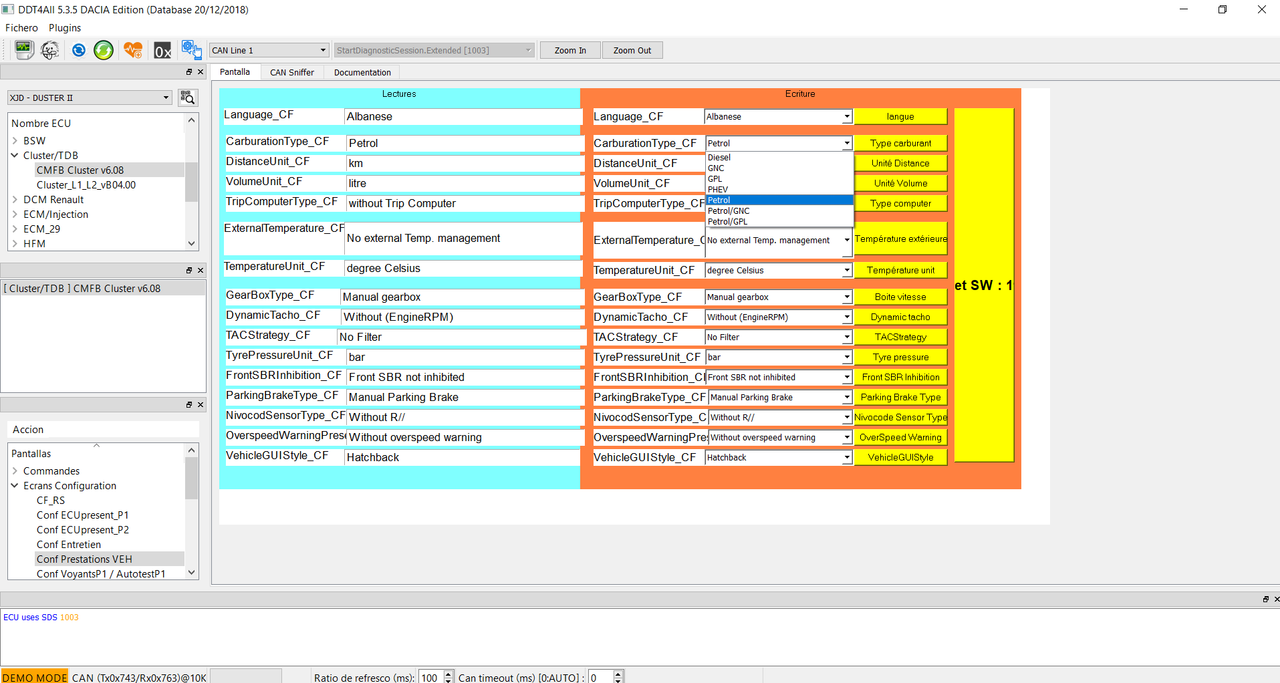Close the bottom log panel

click(1275, 598)
